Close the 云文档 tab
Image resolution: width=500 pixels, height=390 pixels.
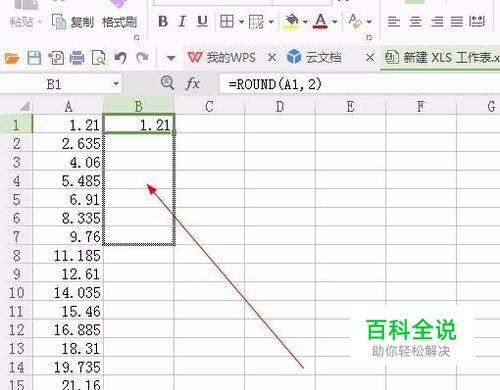point(370,58)
